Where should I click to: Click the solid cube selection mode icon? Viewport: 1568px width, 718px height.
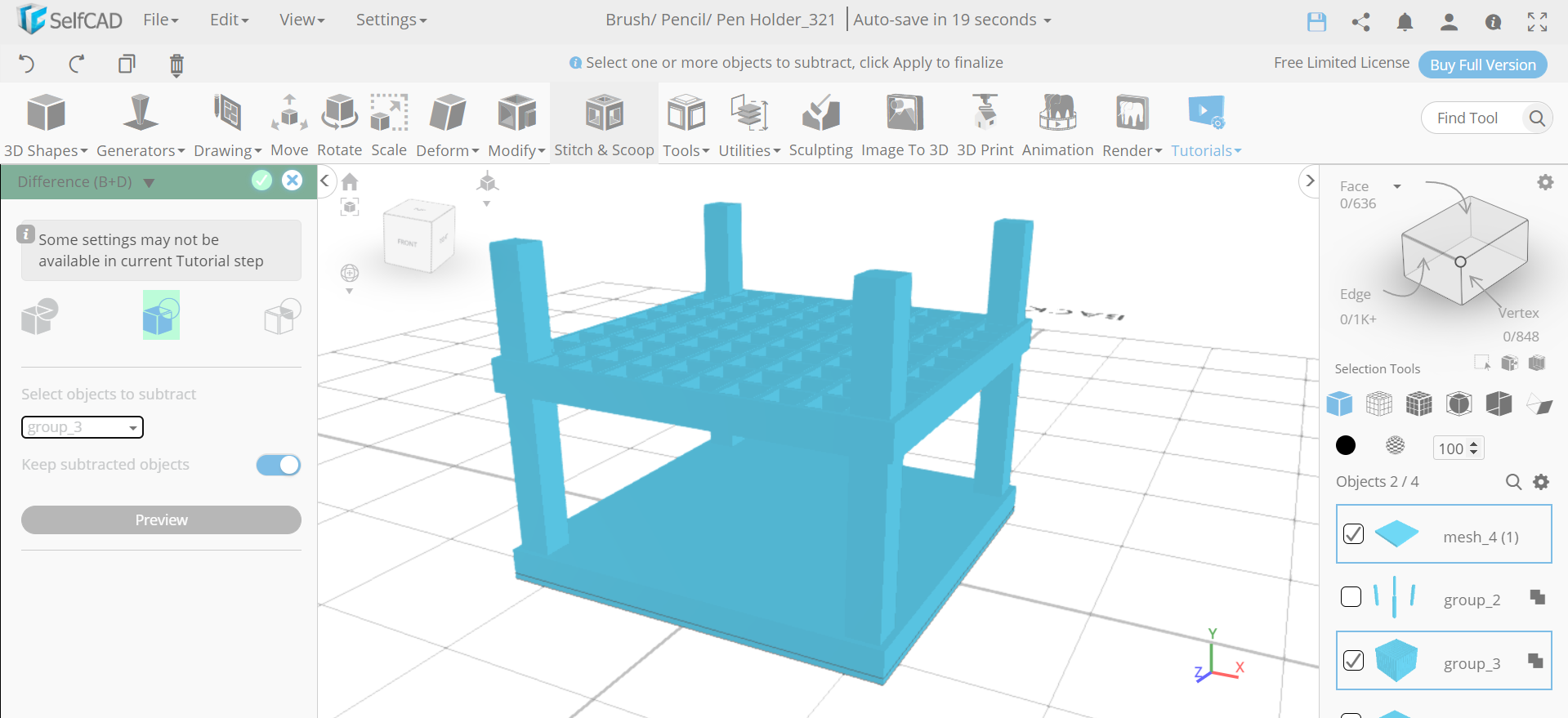click(1339, 404)
